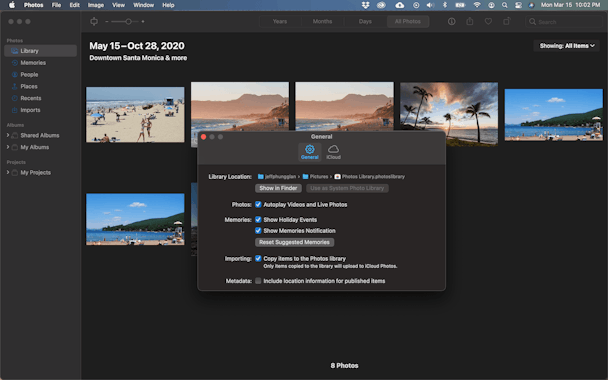Expand My Projects in the sidebar
Screen dimensions: 608x380
click(8, 173)
